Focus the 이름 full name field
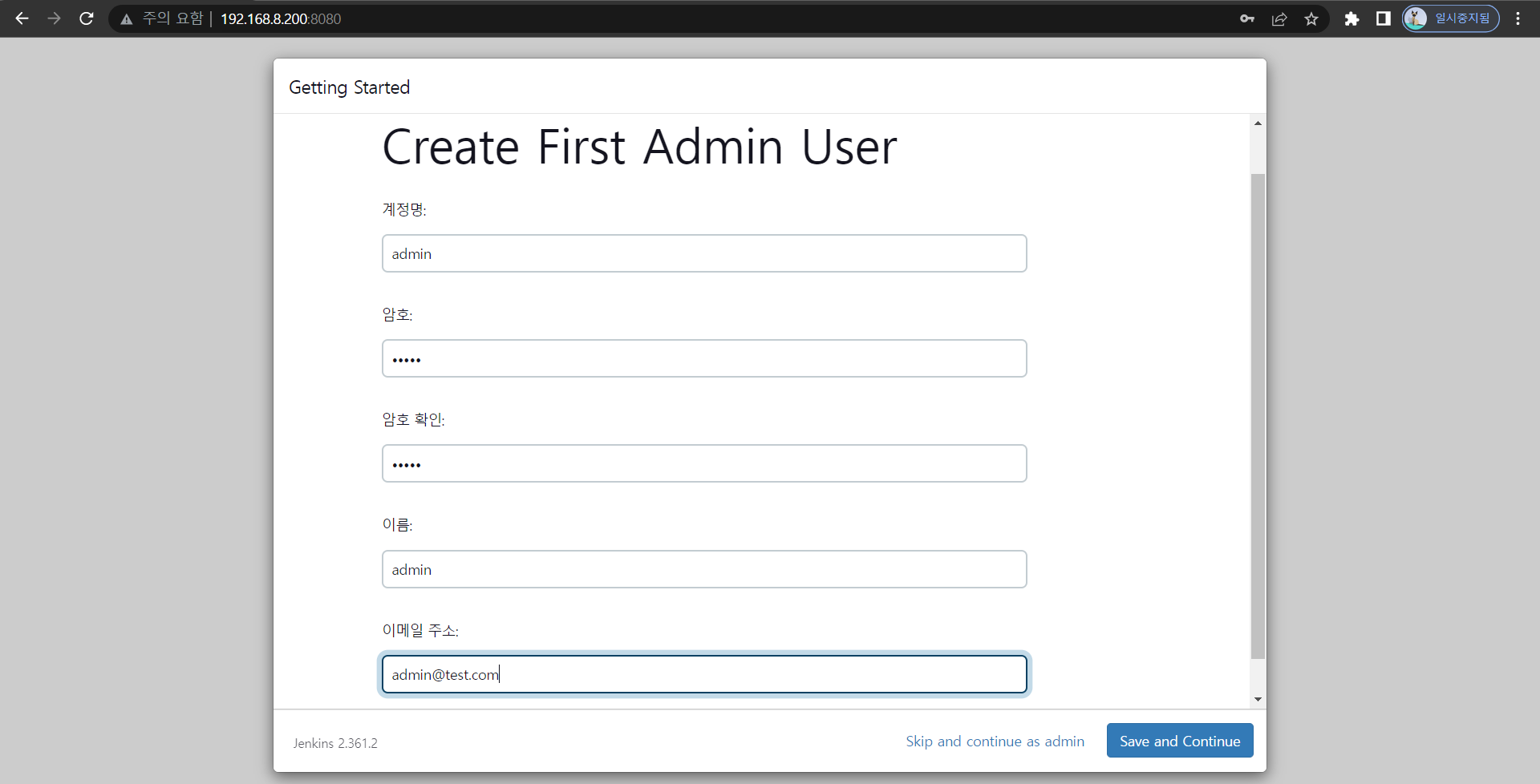 (x=704, y=569)
